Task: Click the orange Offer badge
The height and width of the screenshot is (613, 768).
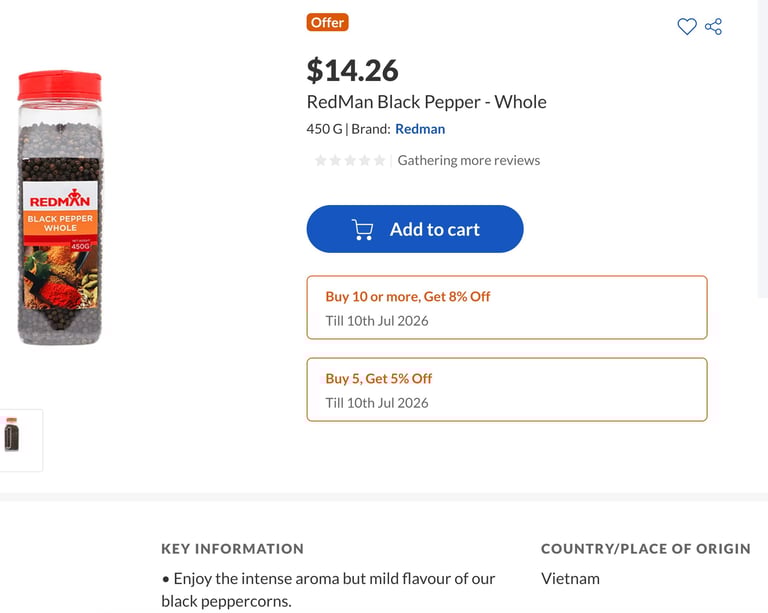Action: click(327, 22)
